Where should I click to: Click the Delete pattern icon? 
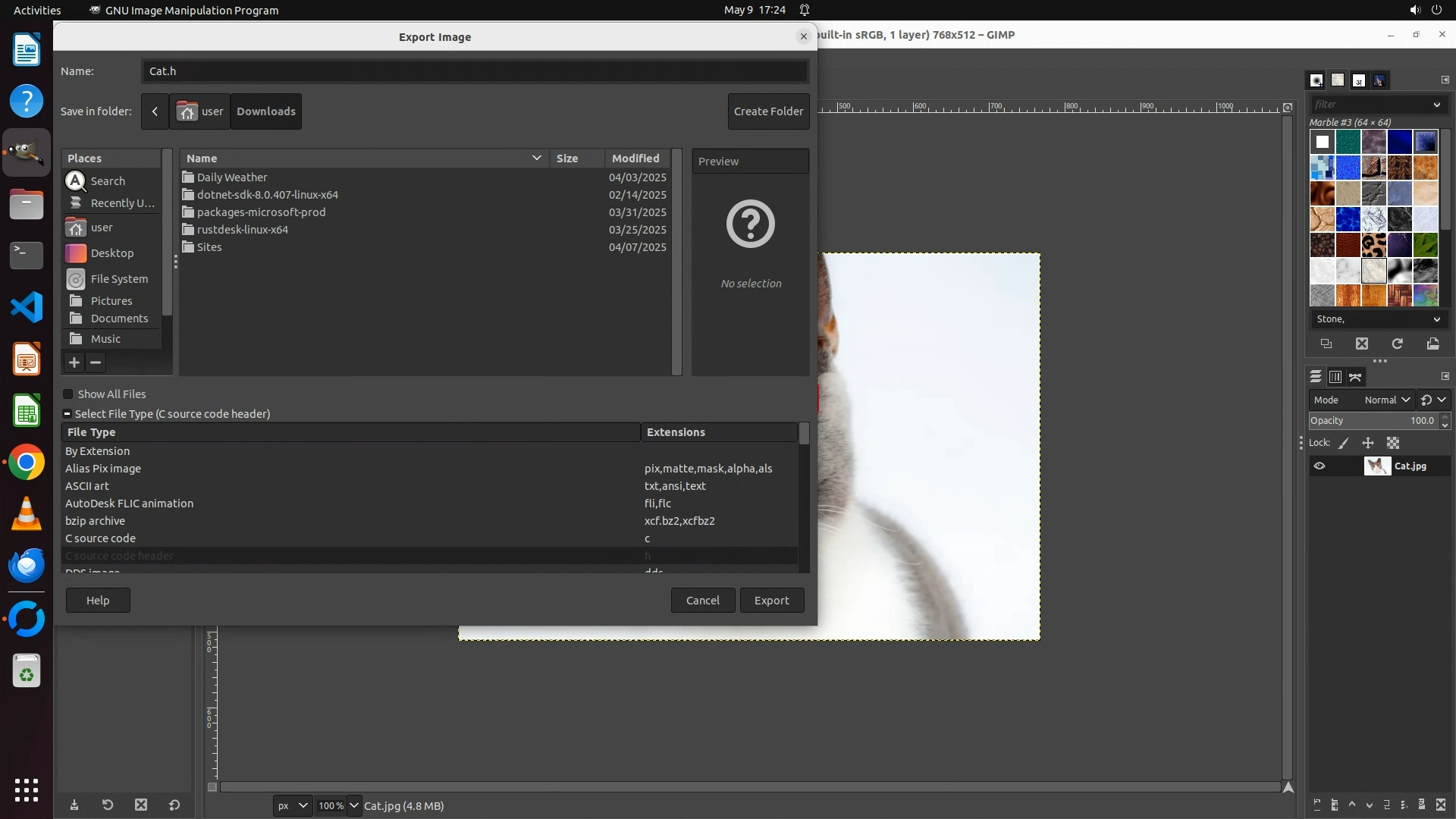[1362, 344]
